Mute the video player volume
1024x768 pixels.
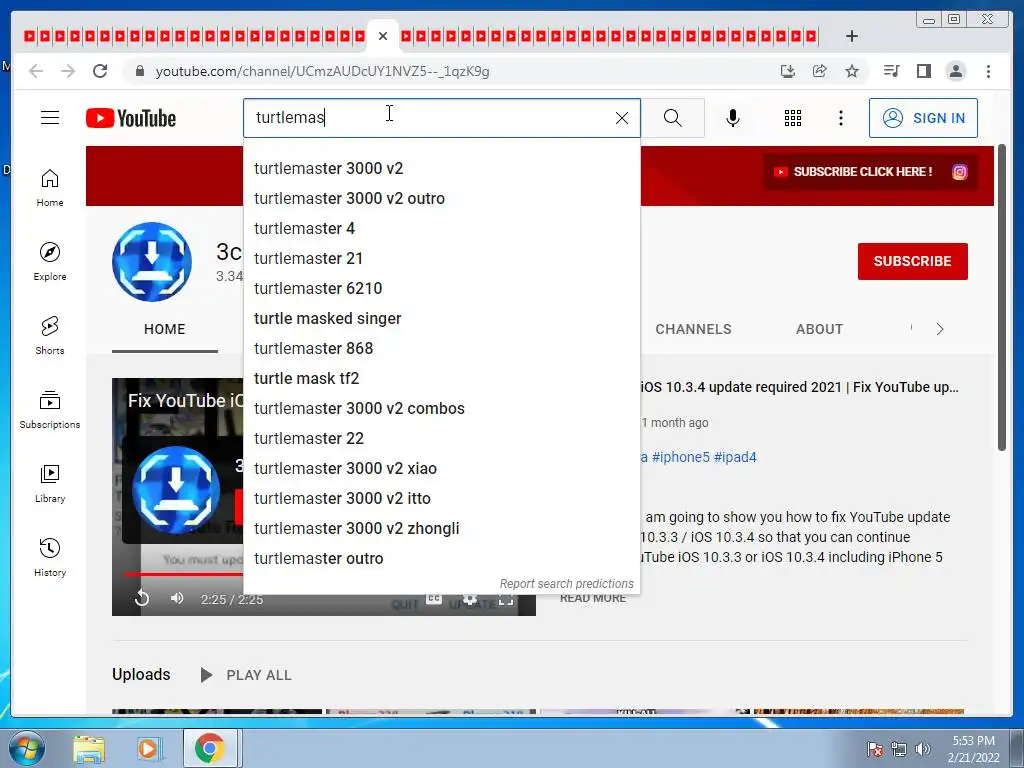click(176, 598)
